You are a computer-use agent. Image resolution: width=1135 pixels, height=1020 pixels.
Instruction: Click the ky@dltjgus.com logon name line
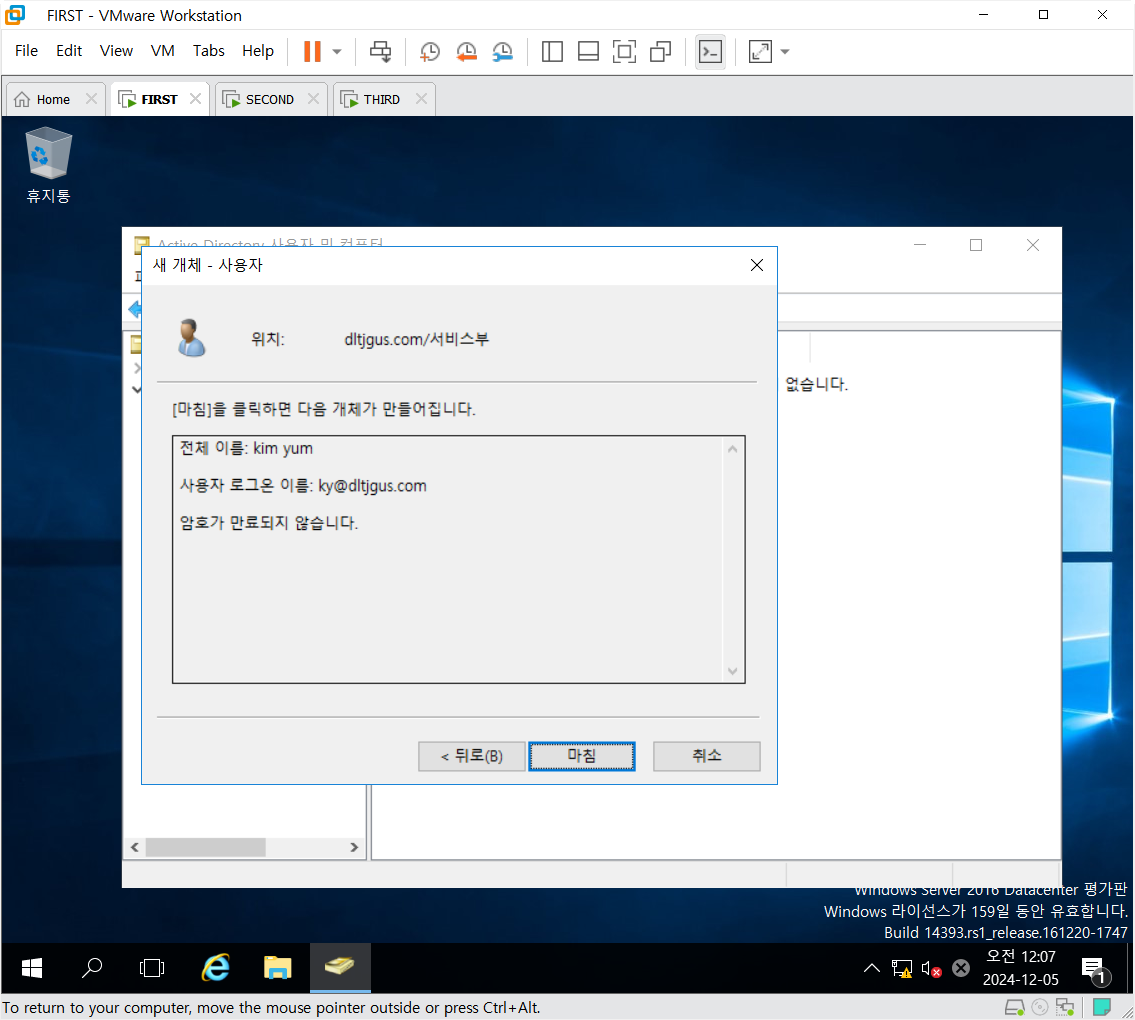[x=303, y=486]
